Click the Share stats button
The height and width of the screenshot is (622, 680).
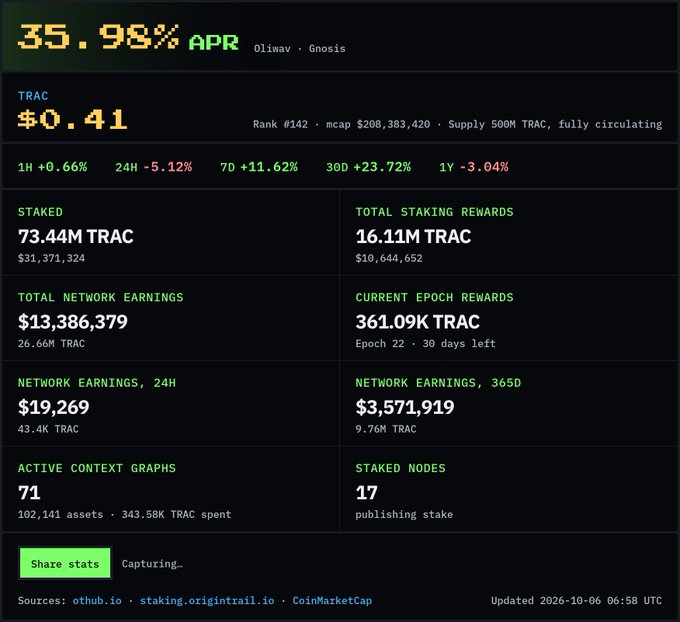(x=65, y=563)
